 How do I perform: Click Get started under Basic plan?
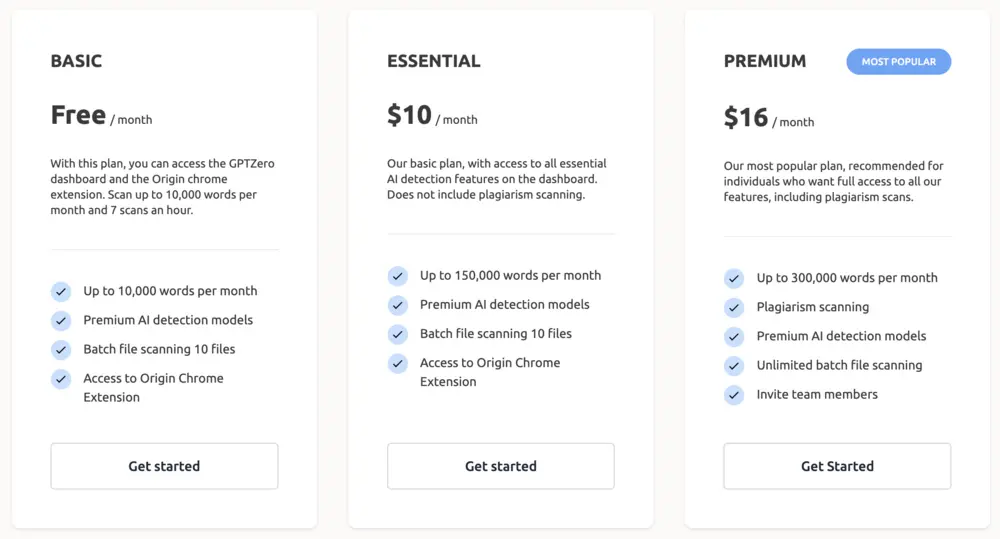tap(164, 466)
